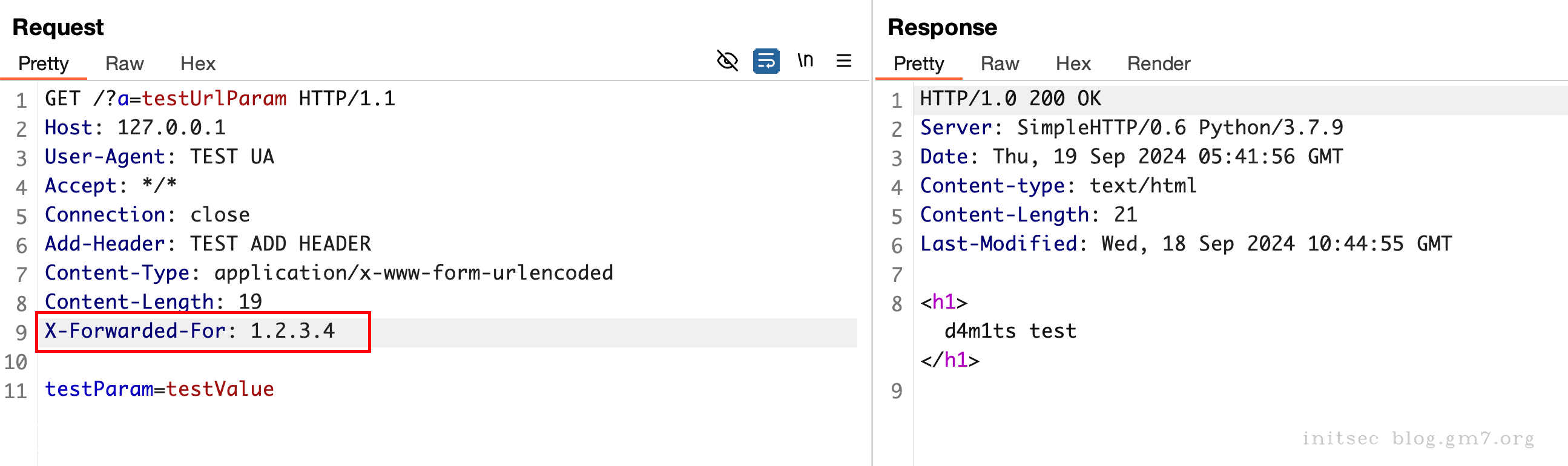Viewport: 1568px width, 466px height.
Task: Open the Response Hex tab
Action: pos(1073,64)
